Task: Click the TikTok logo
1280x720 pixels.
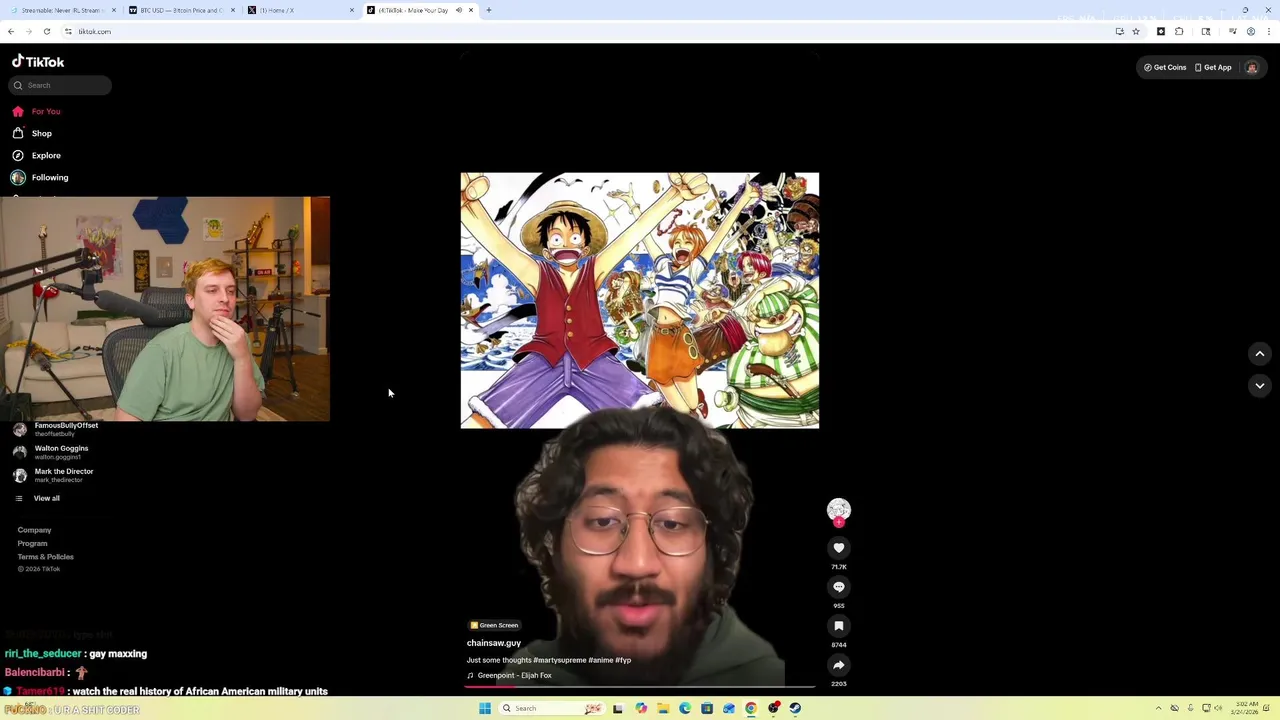Action: click(x=38, y=61)
